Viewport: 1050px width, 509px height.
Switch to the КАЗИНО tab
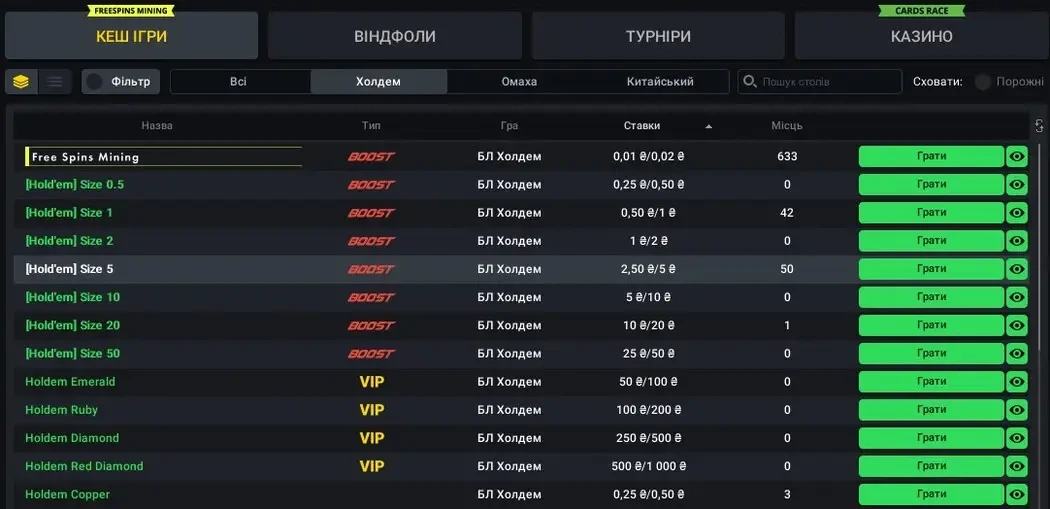point(921,37)
